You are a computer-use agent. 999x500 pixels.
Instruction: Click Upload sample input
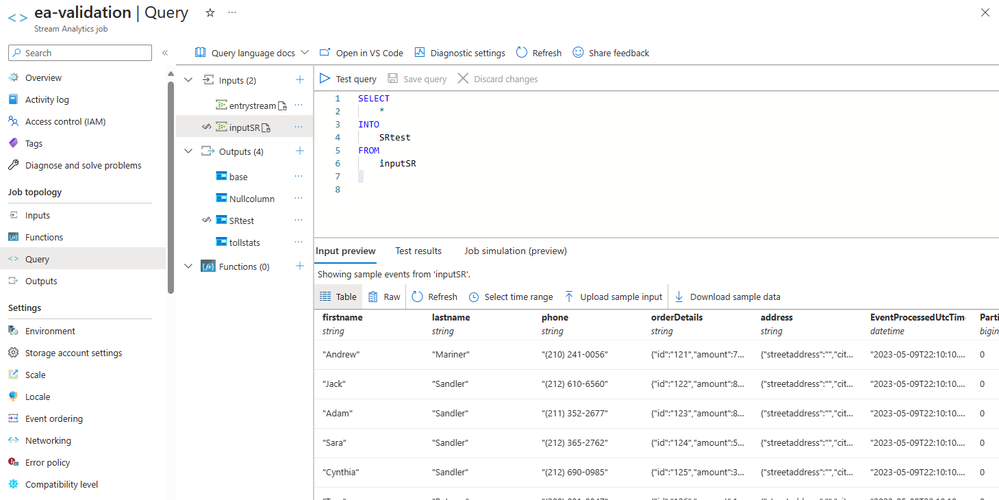(612, 297)
